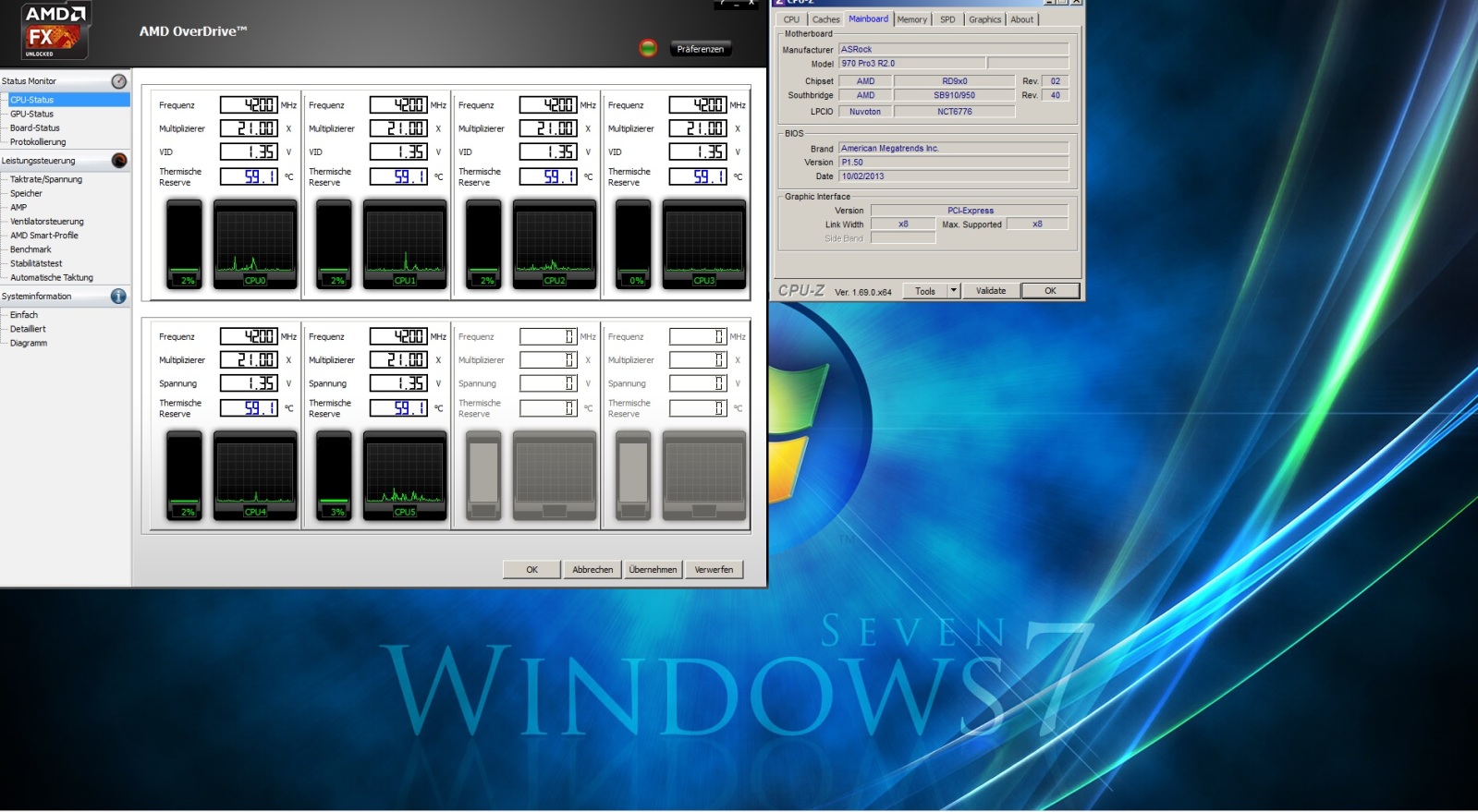The height and width of the screenshot is (812, 1478).
Task: Click the Tools button in CPU-Z
Action: tap(925, 291)
